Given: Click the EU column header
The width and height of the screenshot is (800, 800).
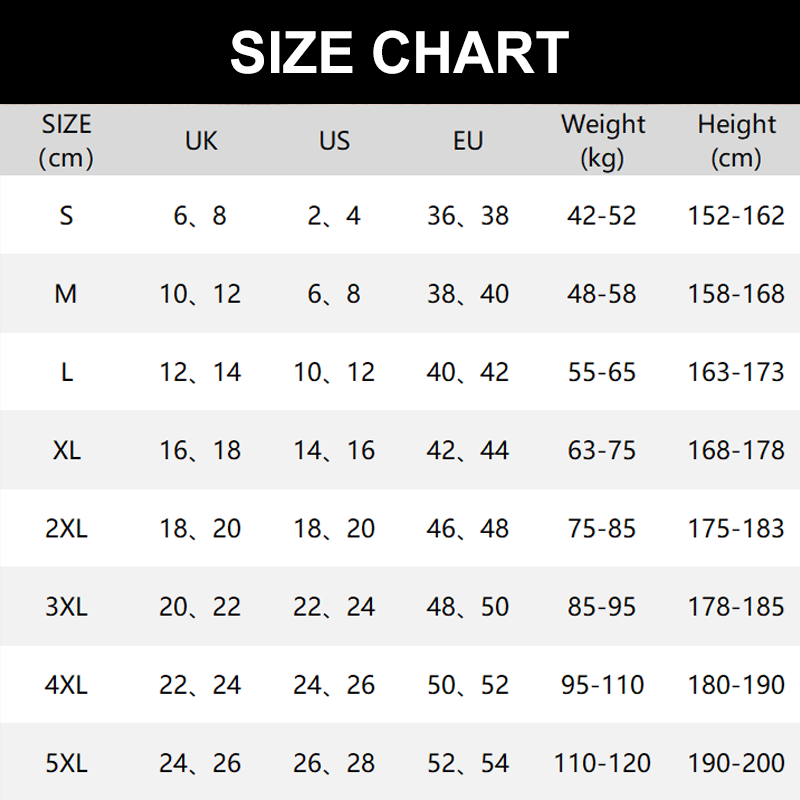Looking at the screenshot, I should (x=468, y=141).
